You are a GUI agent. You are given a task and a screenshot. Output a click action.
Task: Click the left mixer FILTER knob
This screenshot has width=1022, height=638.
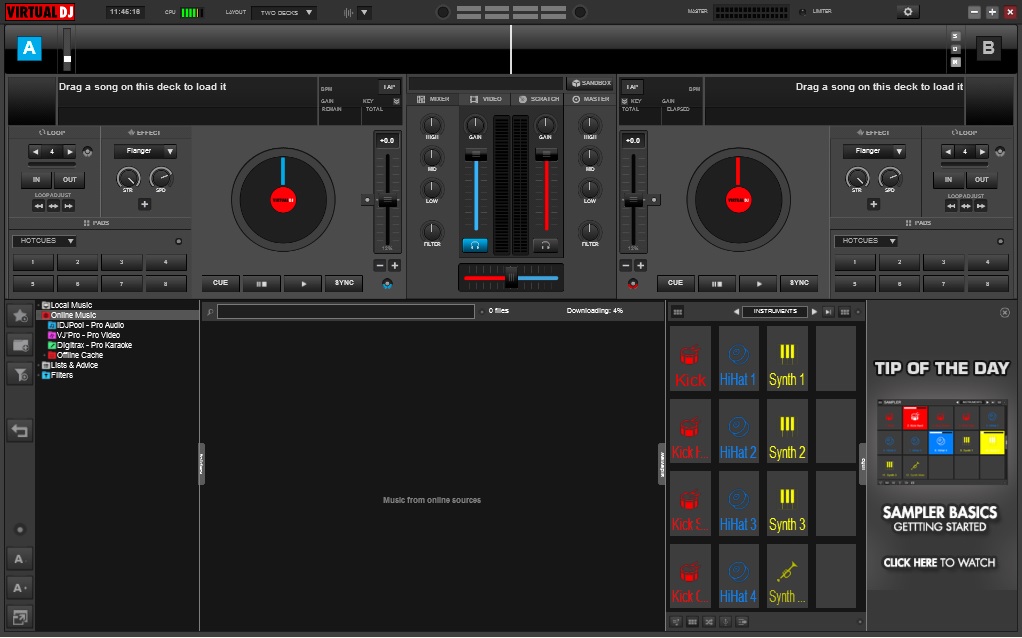431,230
